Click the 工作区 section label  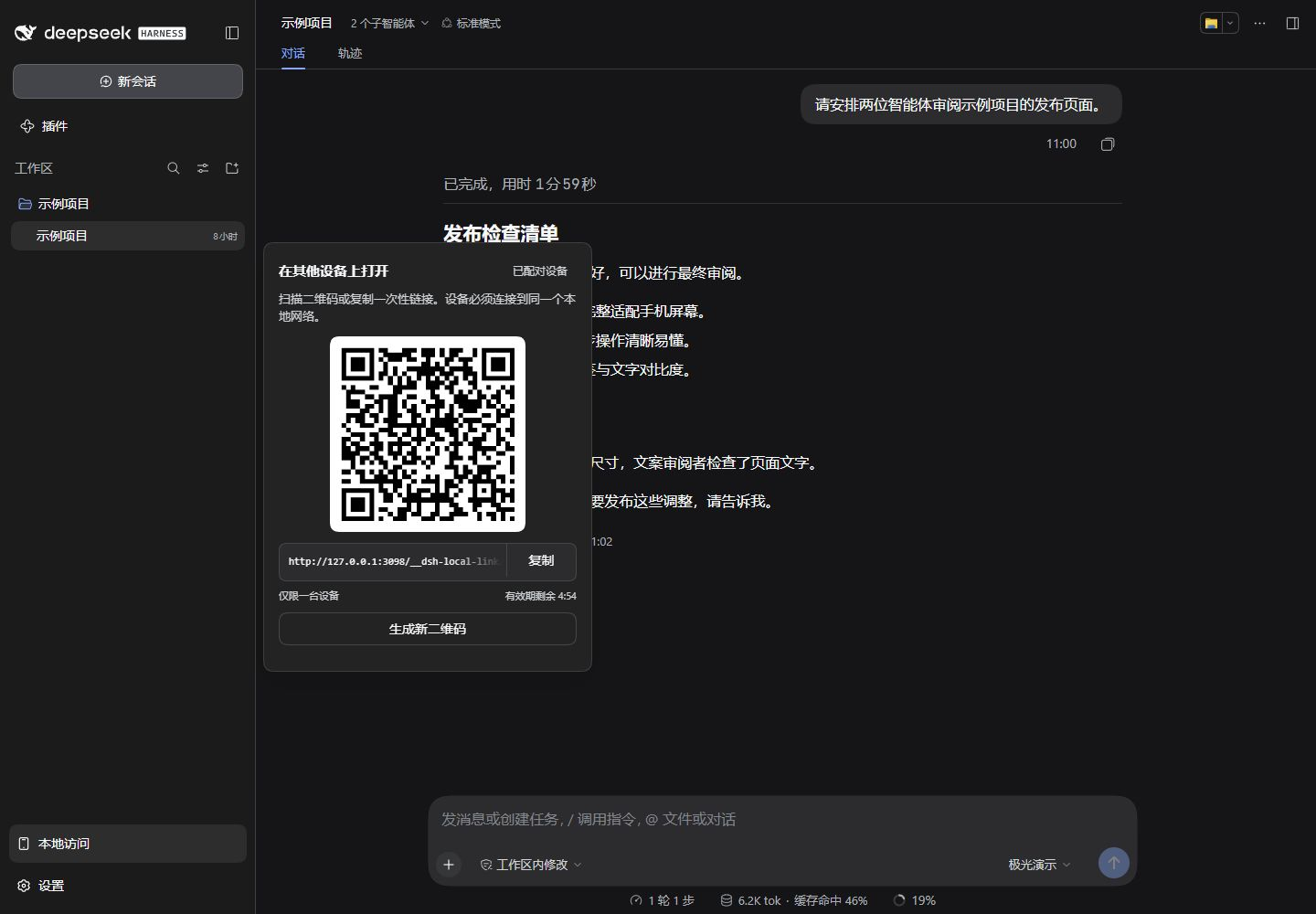click(x=34, y=168)
